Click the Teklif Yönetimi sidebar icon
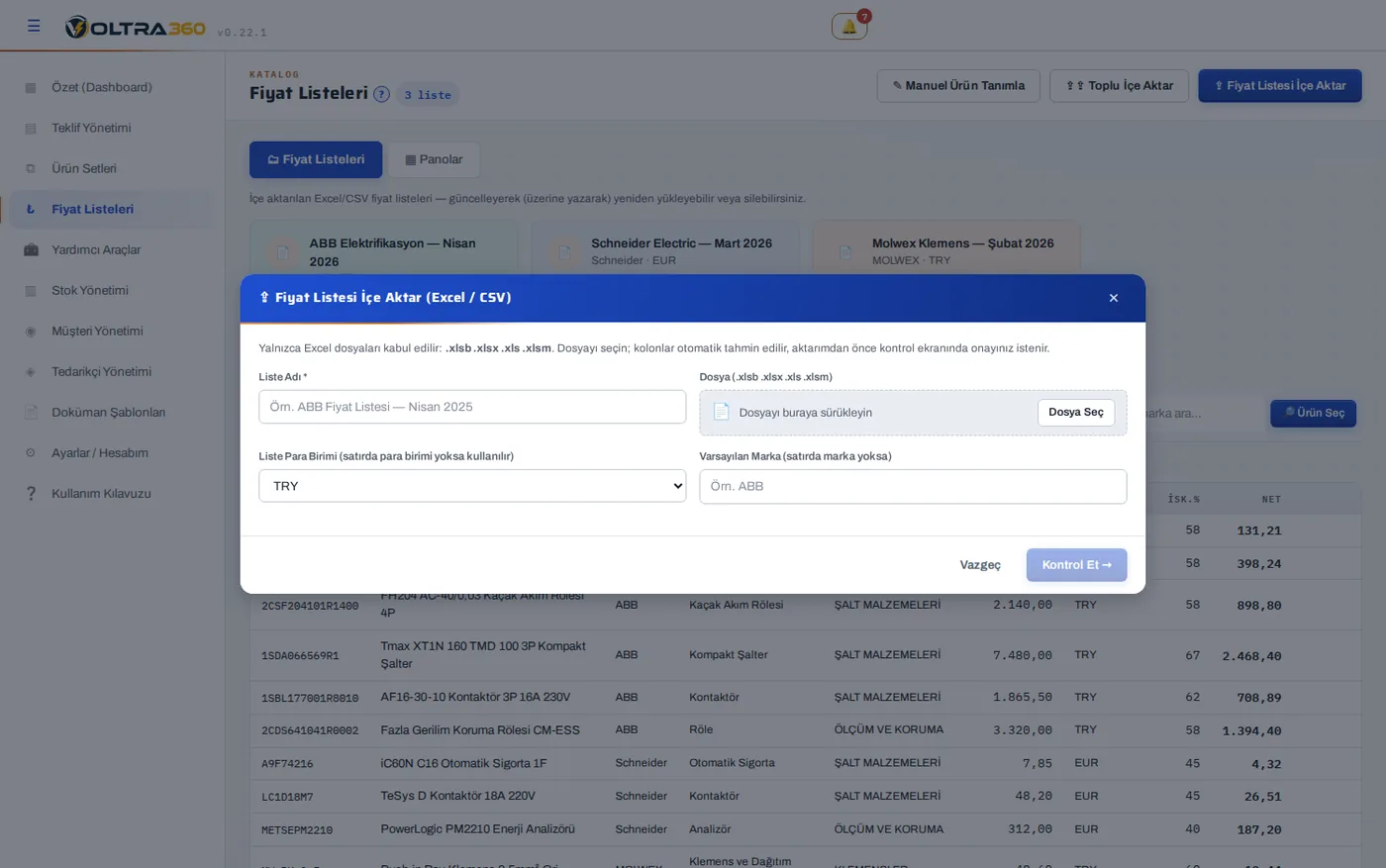Screen dimensions: 1386x868 pyautogui.click(x=31, y=128)
